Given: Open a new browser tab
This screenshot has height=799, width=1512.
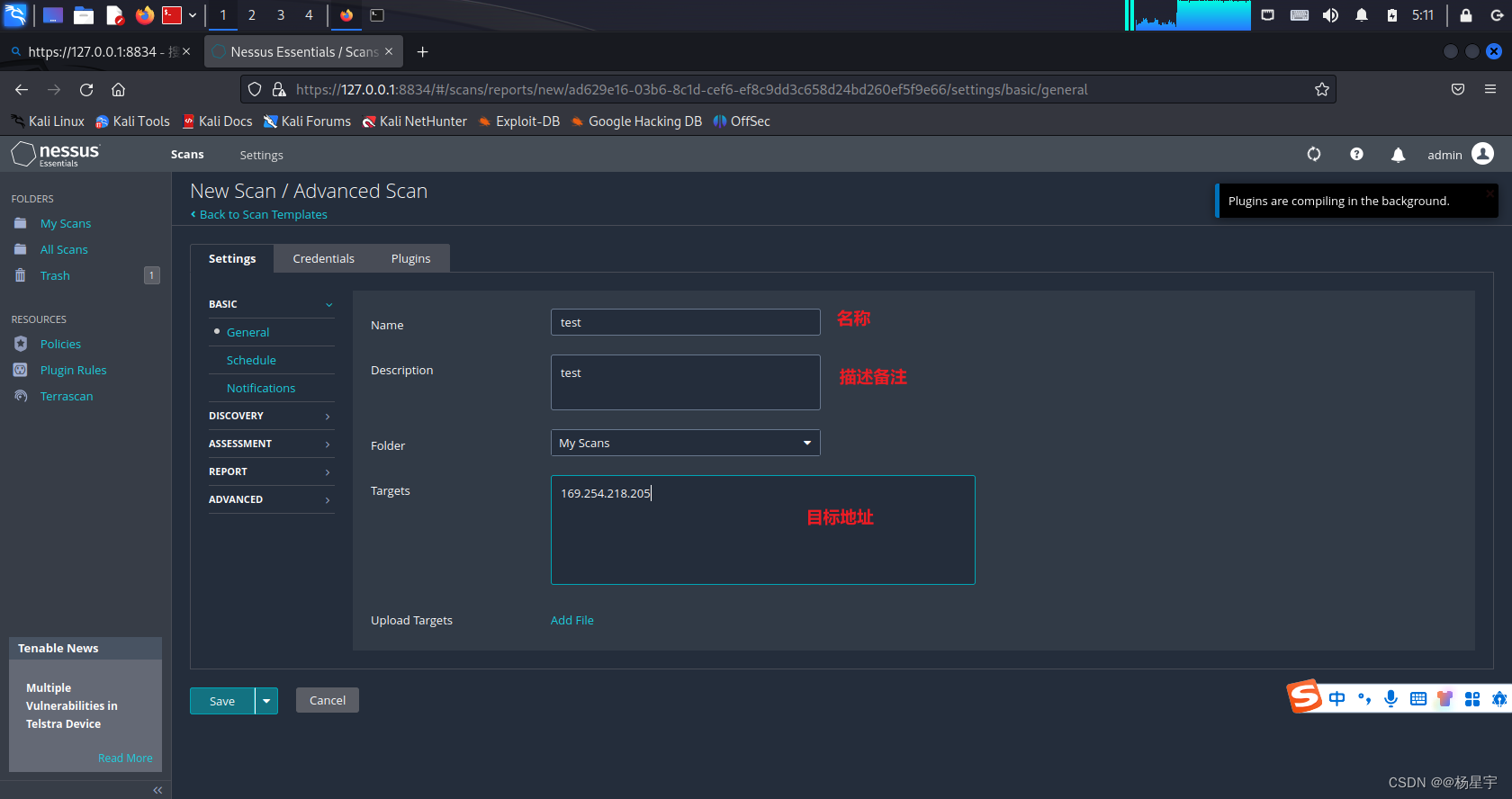Looking at the screenshot, I should pos(422,51).
